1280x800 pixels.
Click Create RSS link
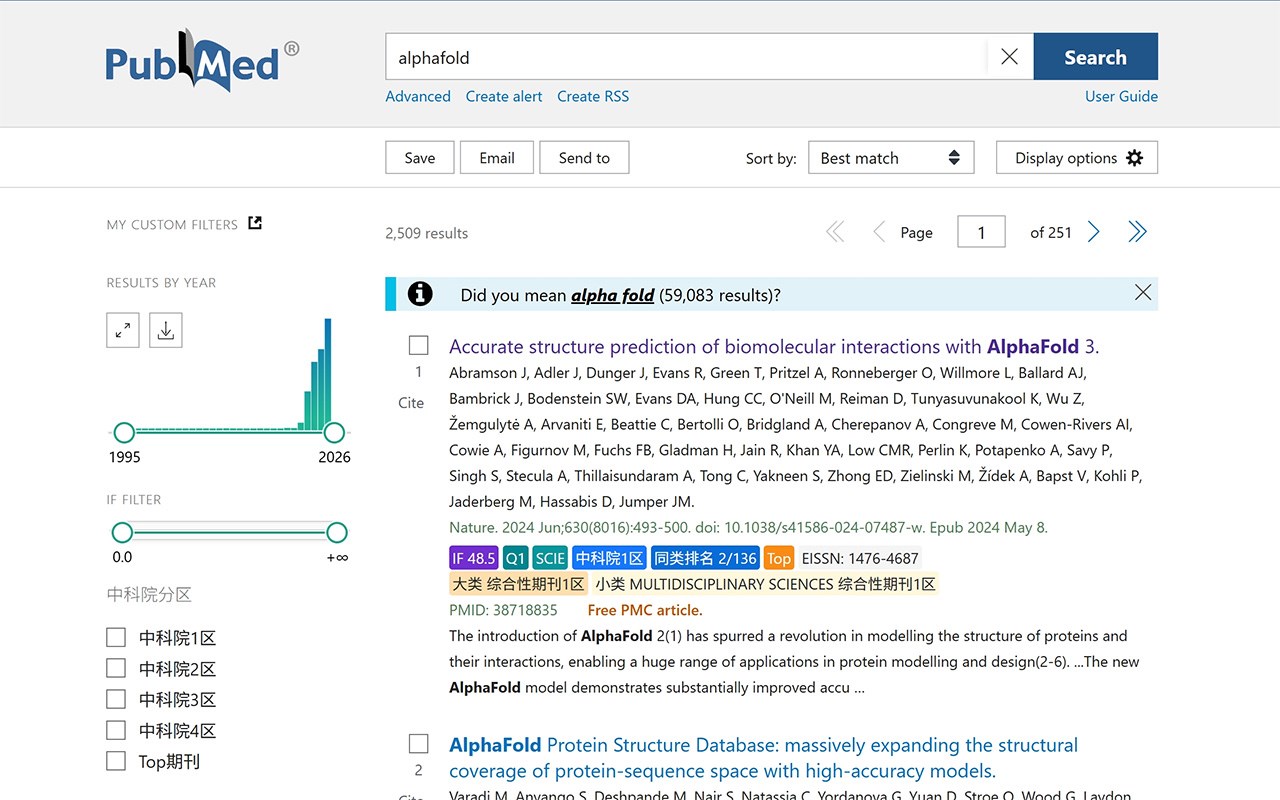[x=593, y=96]
